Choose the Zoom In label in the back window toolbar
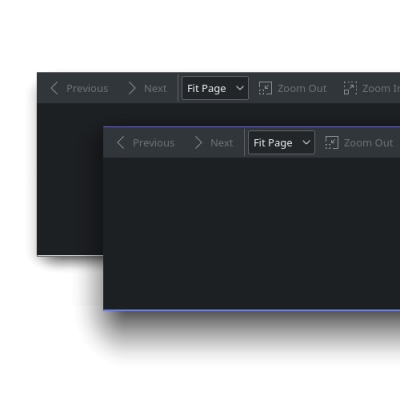This screenshot has width=400, height=400. (x=381, y=88)
